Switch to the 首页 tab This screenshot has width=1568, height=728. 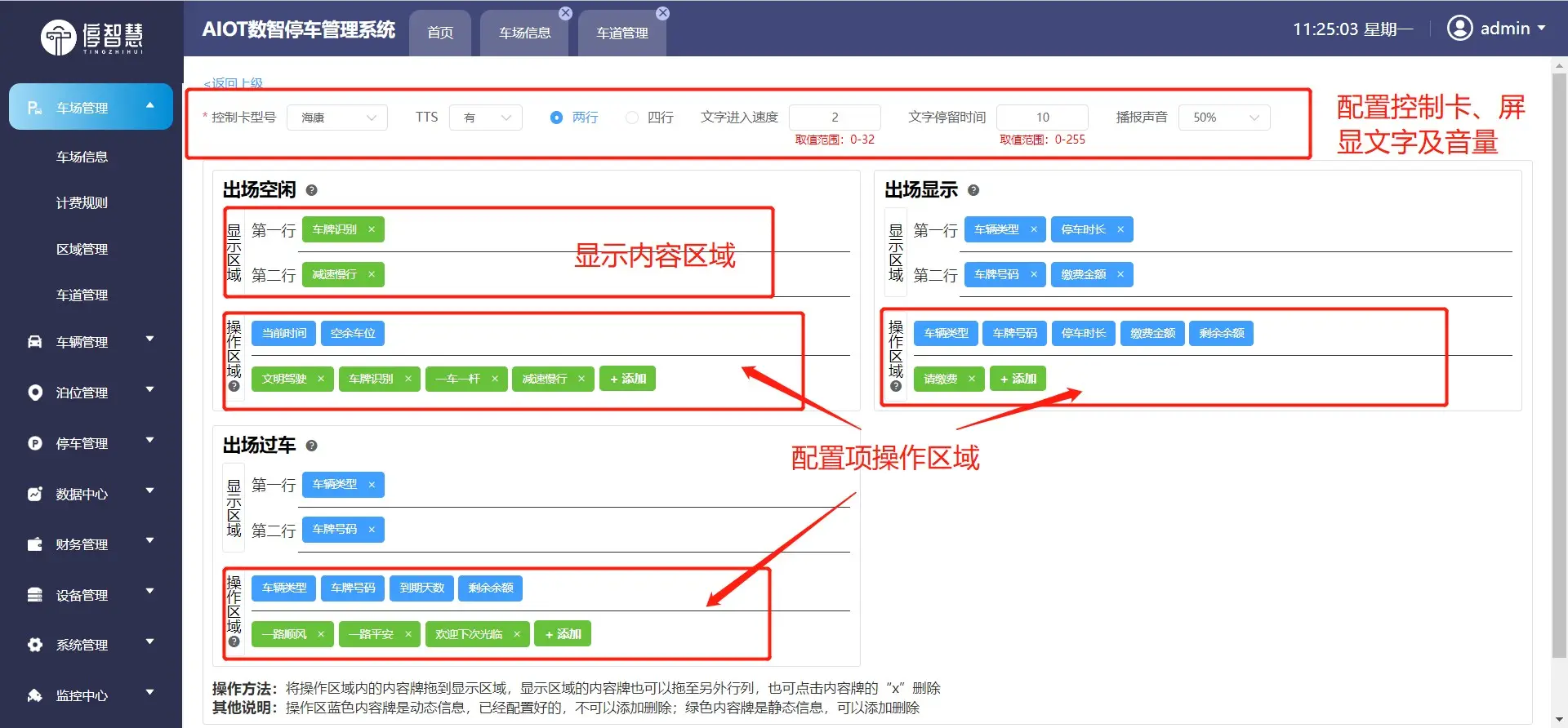[x=440, y=33]
